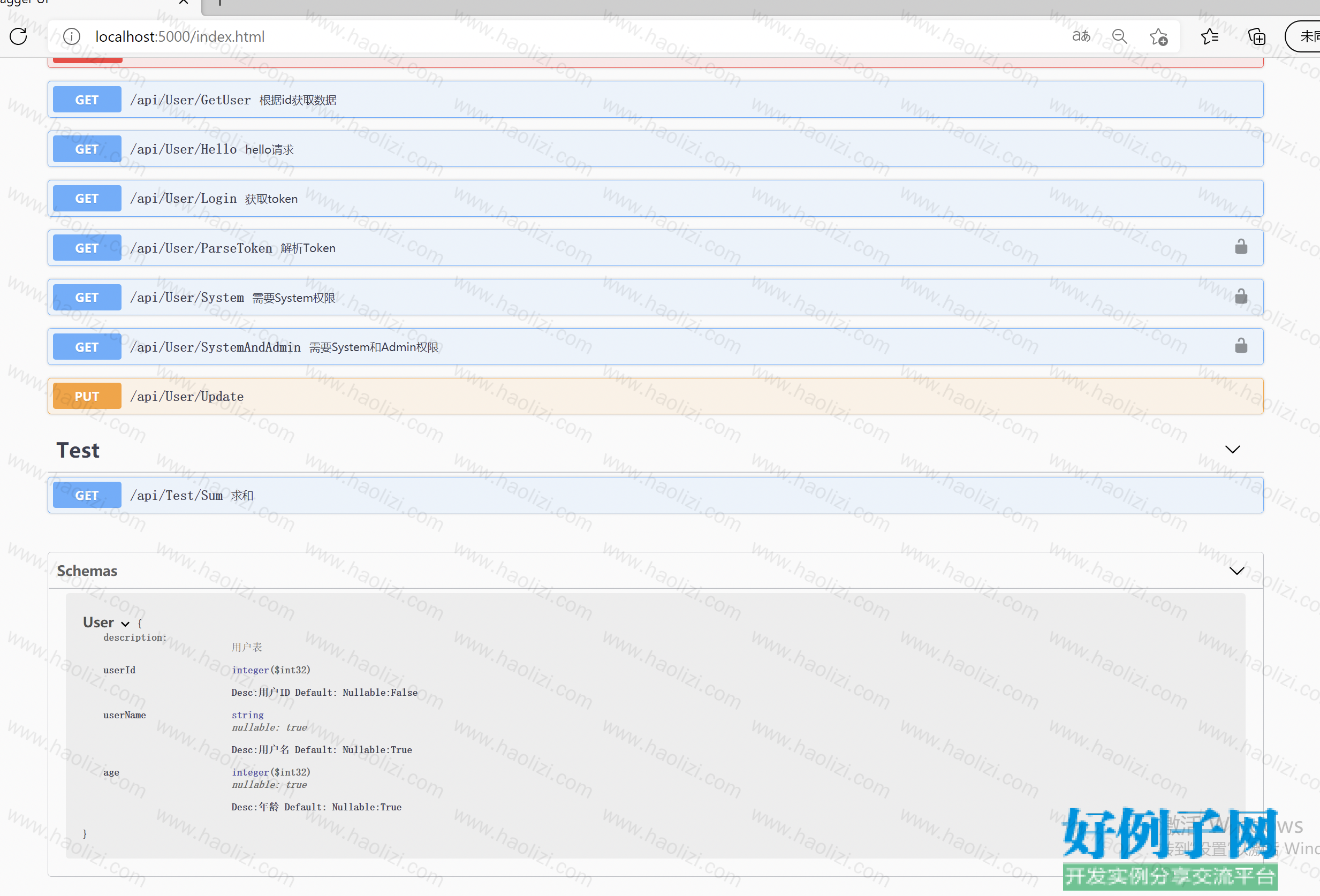The image size is (1320, 896).
Task: Open the translate page icon
Action: 1081,36
